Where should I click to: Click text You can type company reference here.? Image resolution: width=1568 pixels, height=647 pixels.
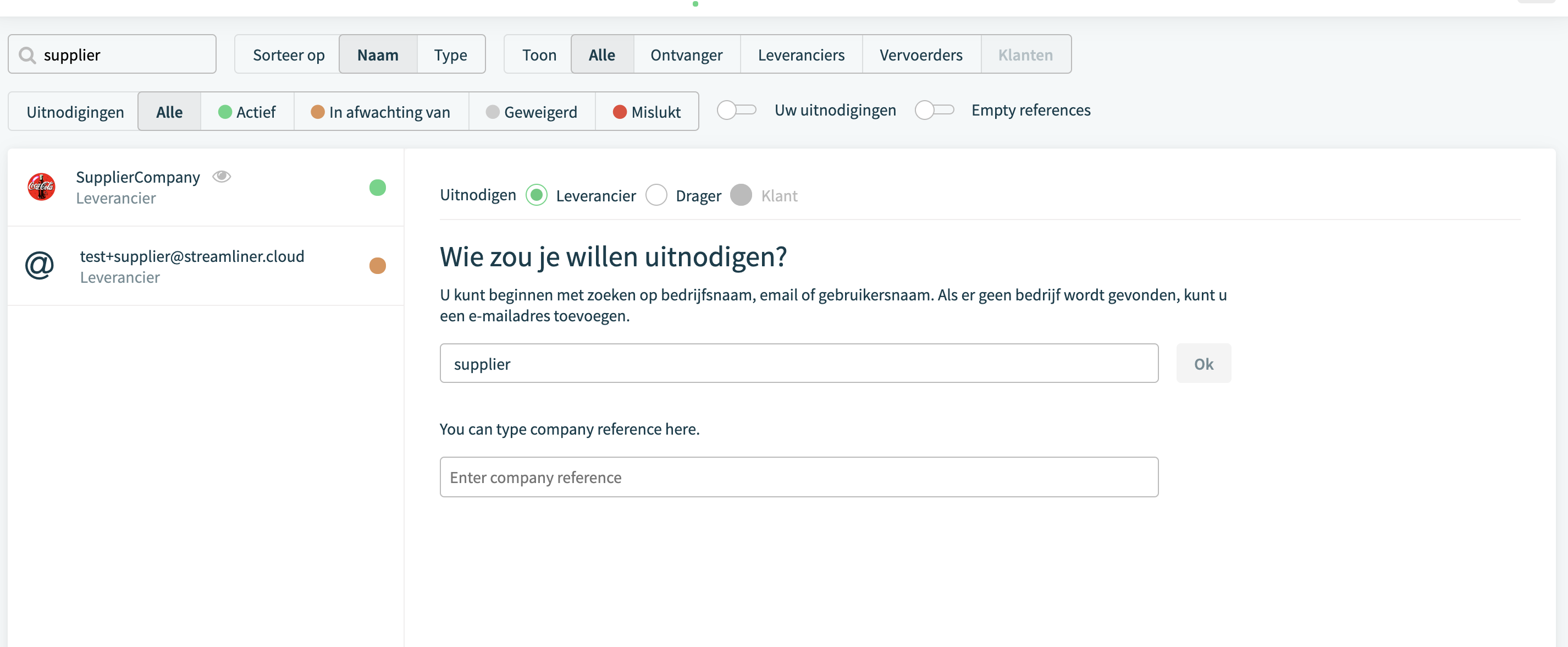[x=569, y=429]
